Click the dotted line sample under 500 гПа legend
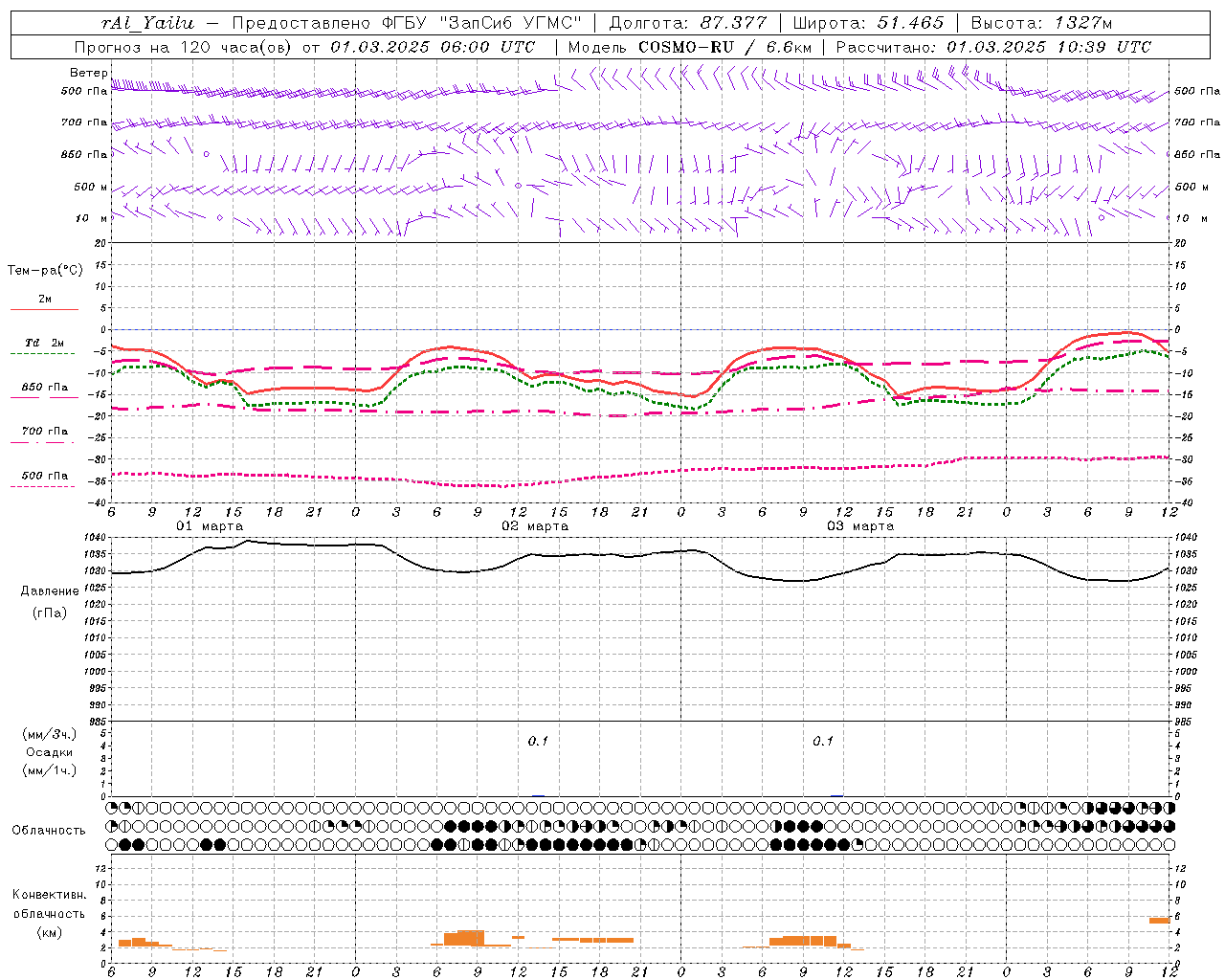Image resolution: width=1225 pixels, height=980 pixels. 42,486
